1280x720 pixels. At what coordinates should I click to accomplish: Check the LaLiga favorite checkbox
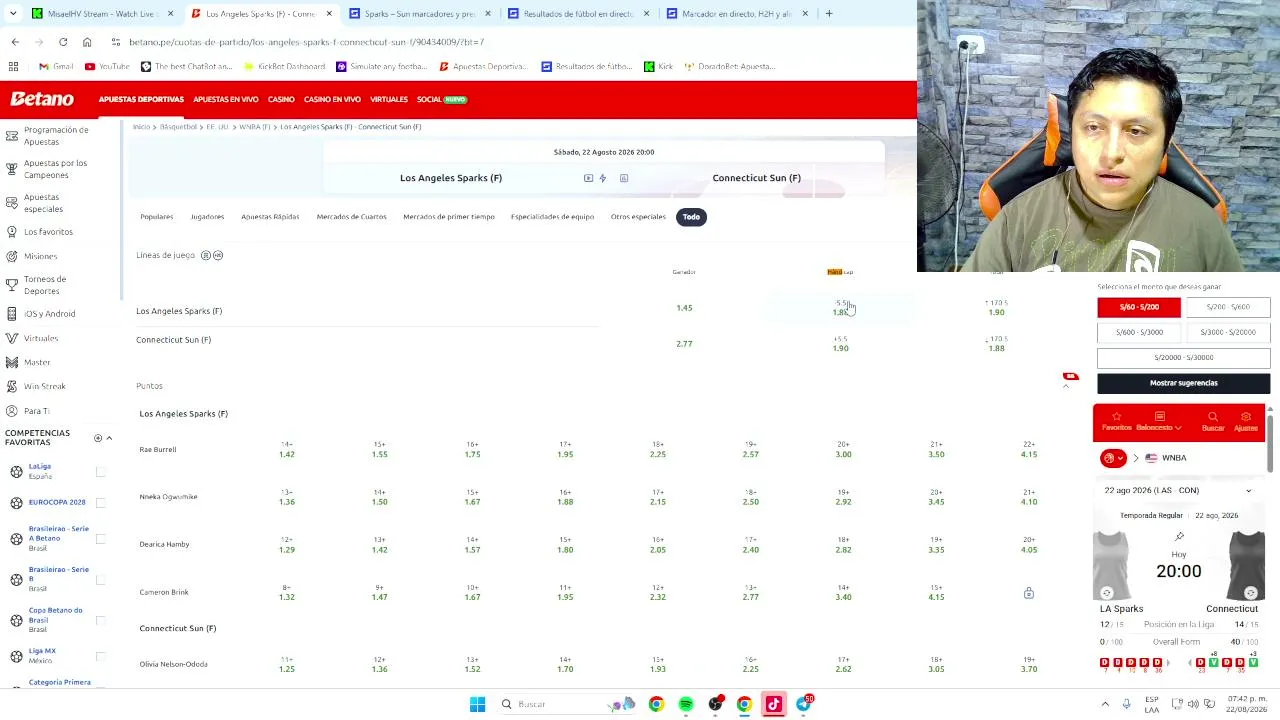(100, 472)
